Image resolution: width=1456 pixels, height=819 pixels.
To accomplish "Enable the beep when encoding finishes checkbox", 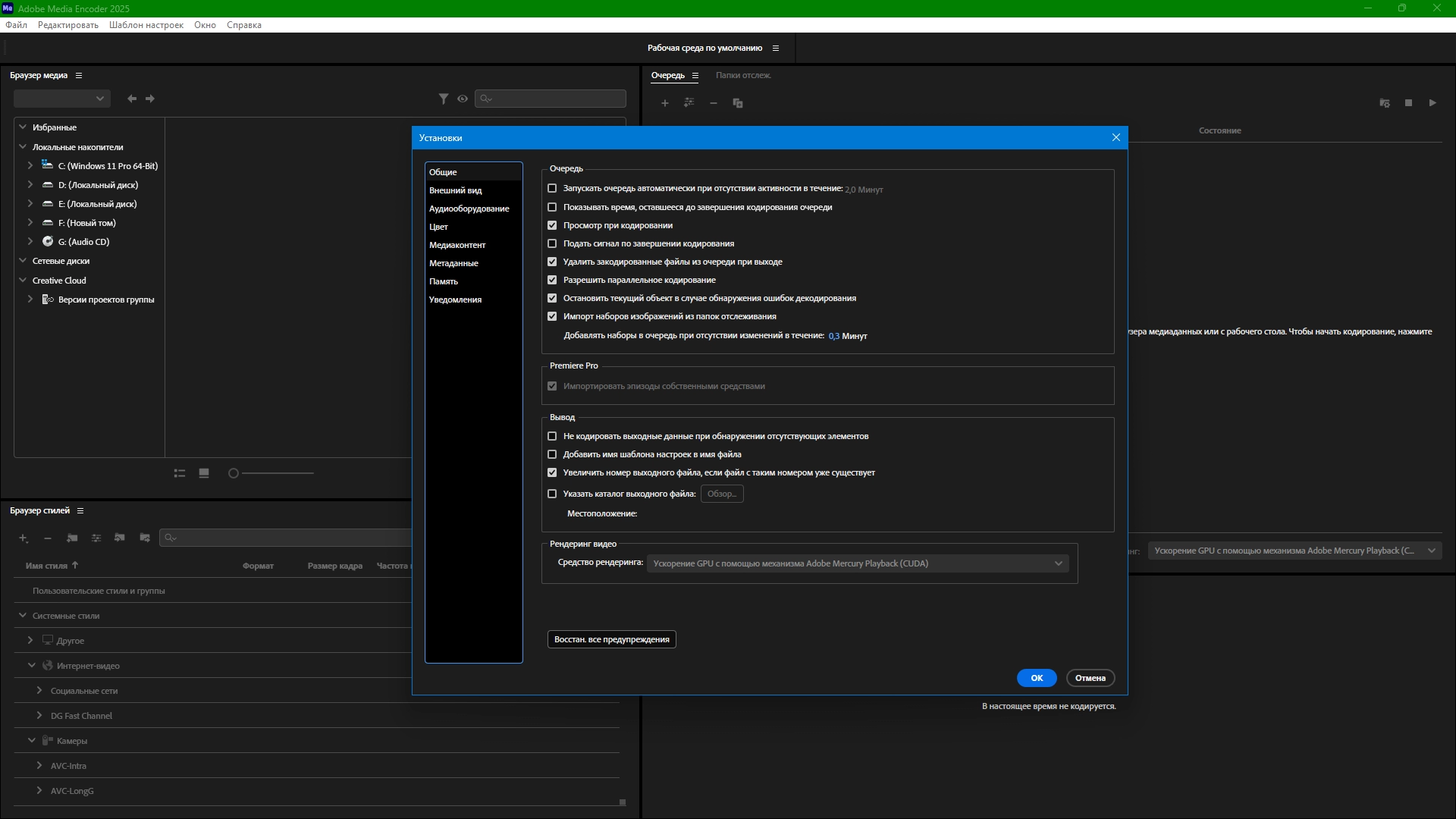I will pos(552,243).
